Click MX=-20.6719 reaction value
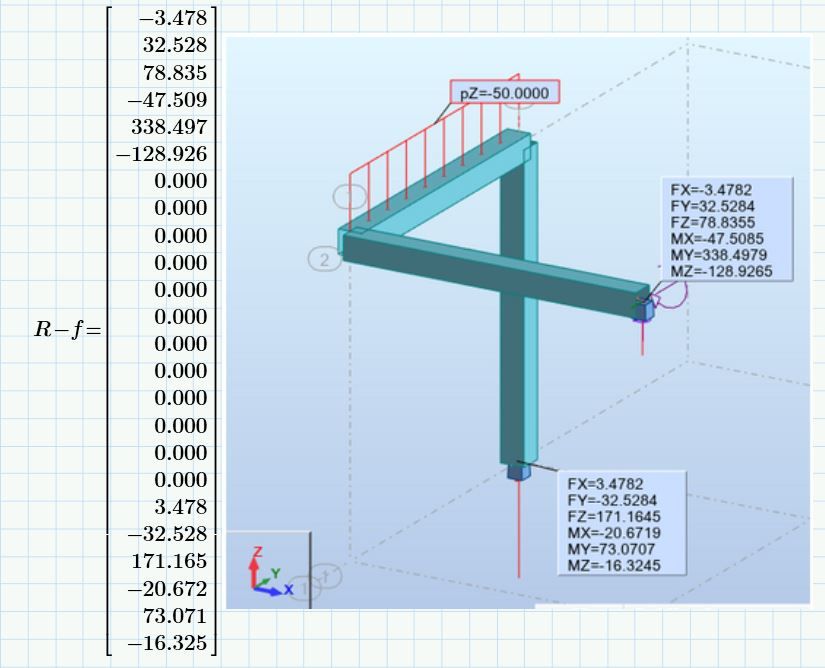 pos(615,533)
